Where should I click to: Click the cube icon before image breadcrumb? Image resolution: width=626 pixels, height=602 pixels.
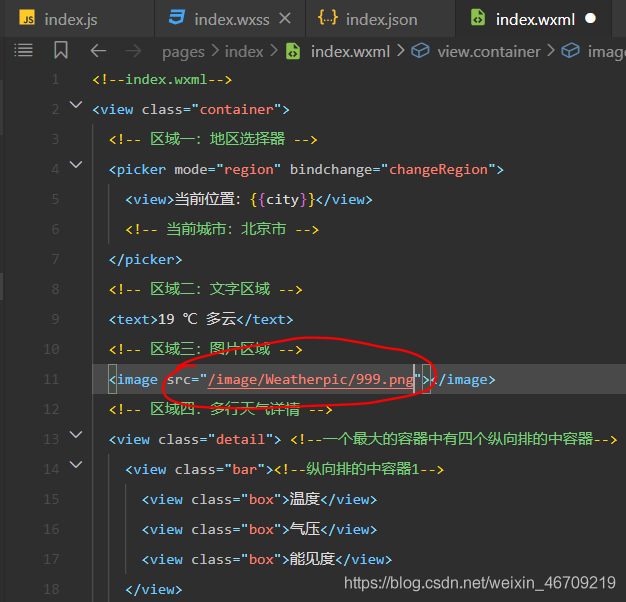pyautogui.click(x=571, y=51)
